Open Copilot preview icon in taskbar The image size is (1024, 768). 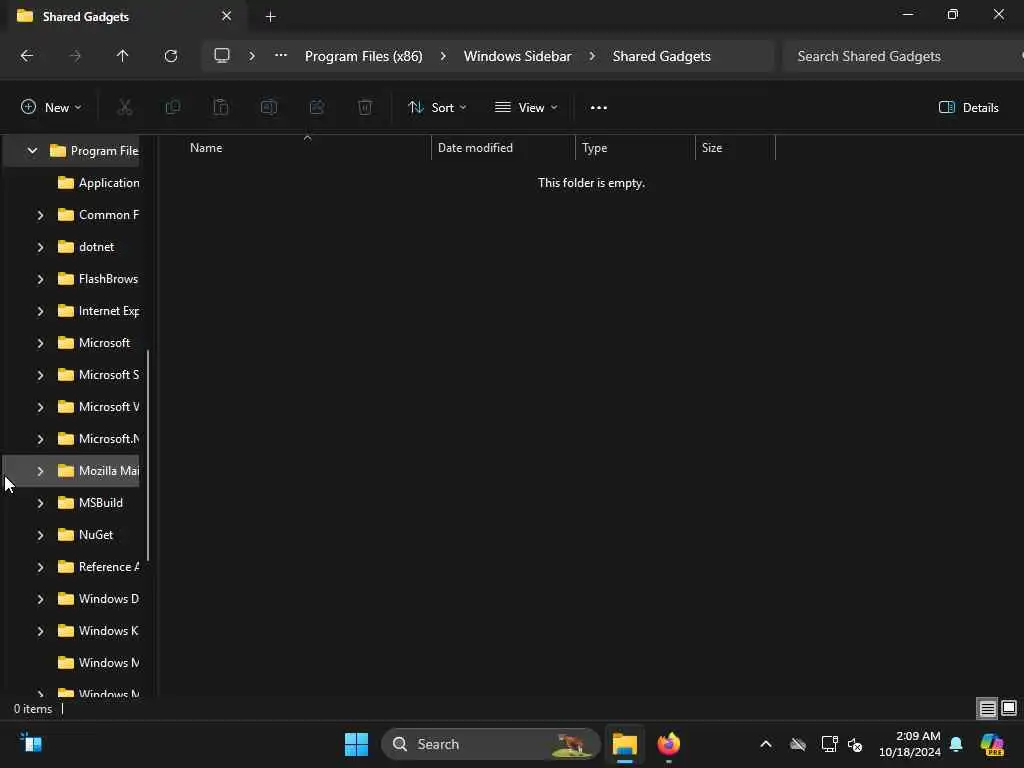pyautogui.click(x=992, y=744)
